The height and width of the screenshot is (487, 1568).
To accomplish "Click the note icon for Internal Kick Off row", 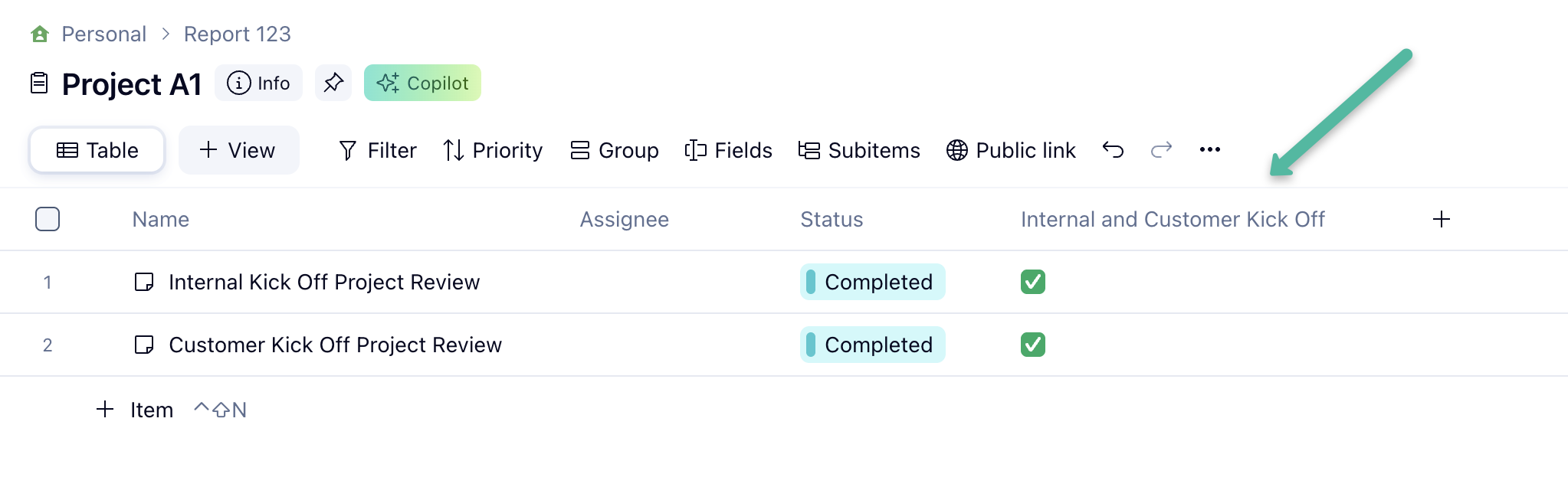I will pyautogui.click(x=144, y=283).
